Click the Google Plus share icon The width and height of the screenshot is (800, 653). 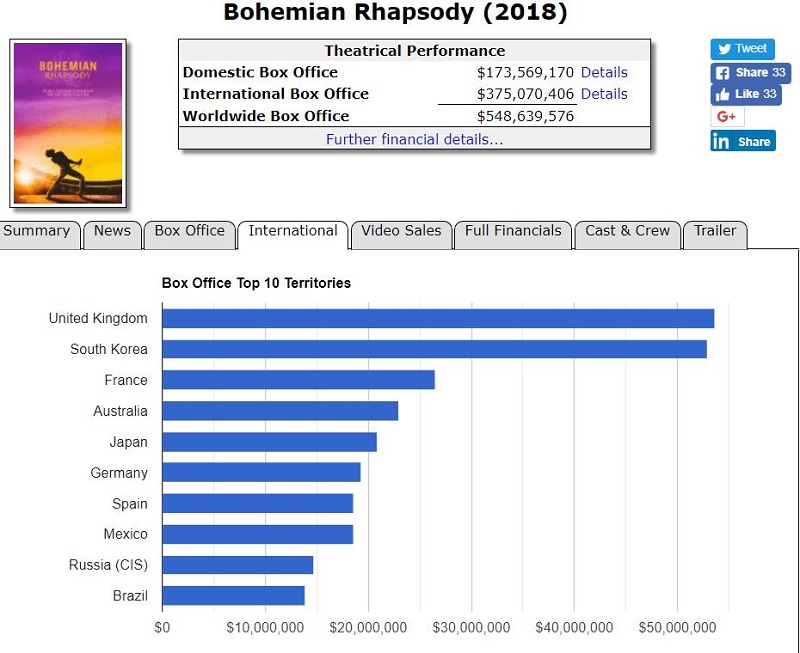click(727, 118)
